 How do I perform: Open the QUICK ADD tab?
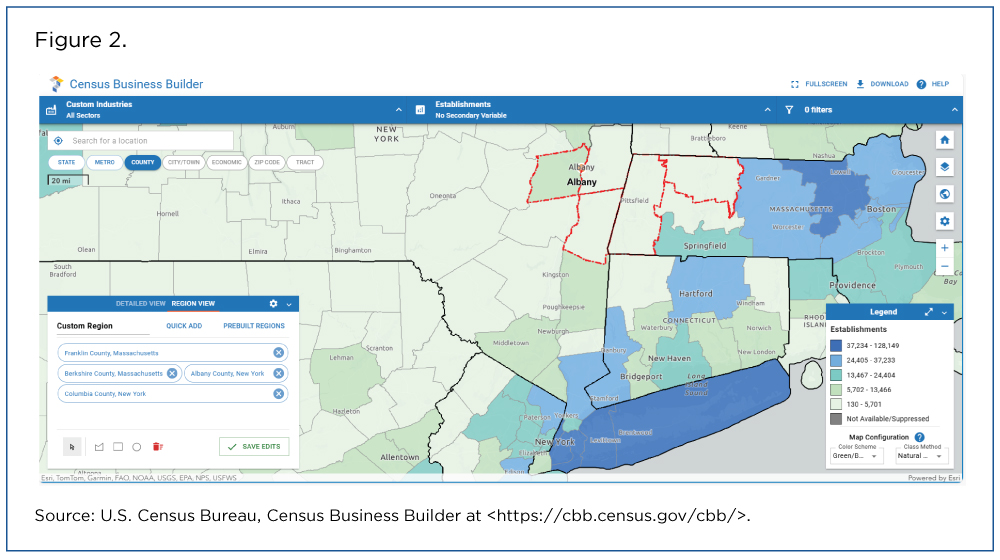(184, 326)
